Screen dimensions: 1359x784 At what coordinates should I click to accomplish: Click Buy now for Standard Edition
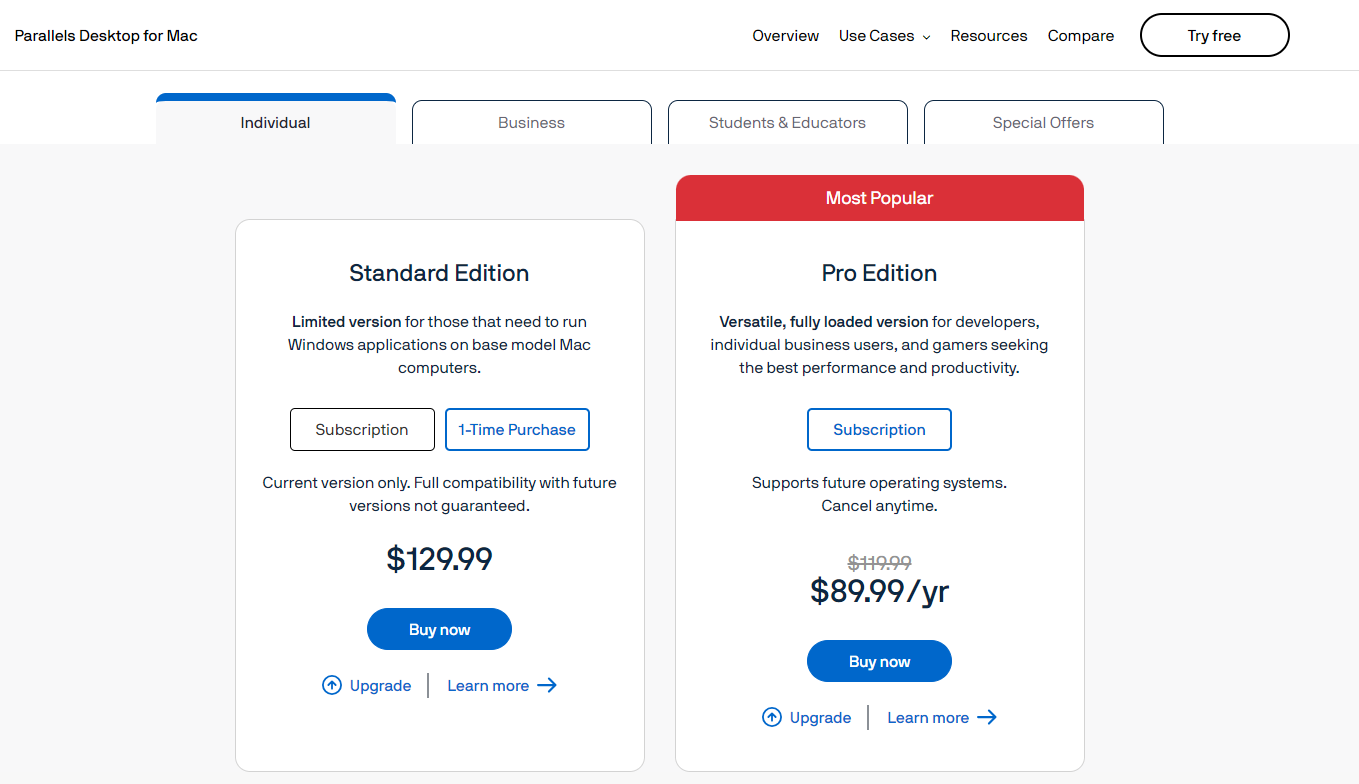pos(439,629)
